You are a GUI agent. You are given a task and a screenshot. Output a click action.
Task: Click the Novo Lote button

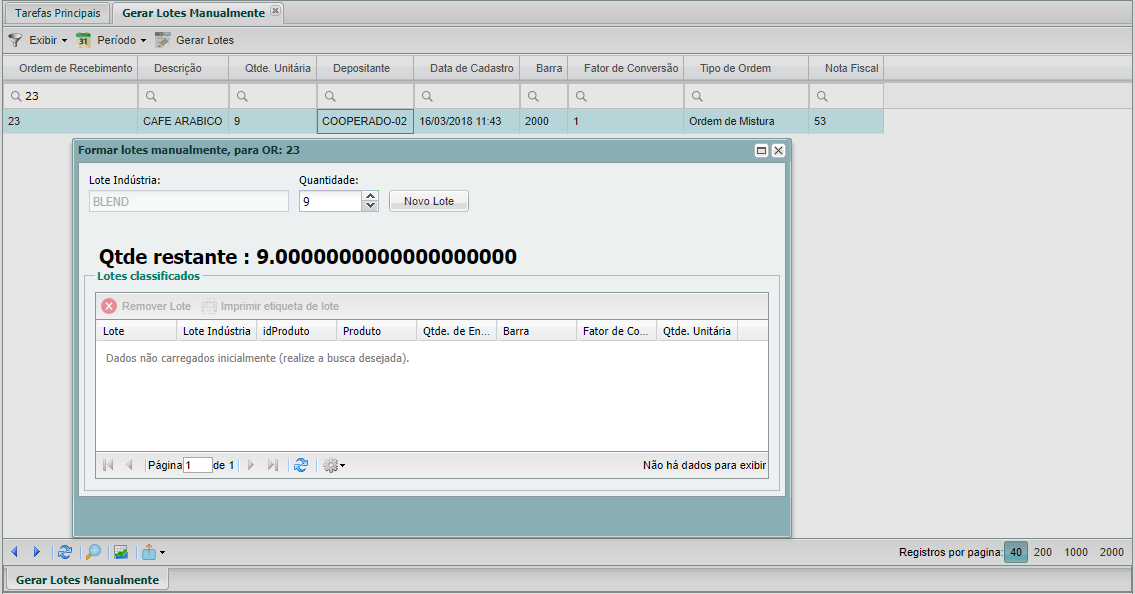(x=429, y=201)
